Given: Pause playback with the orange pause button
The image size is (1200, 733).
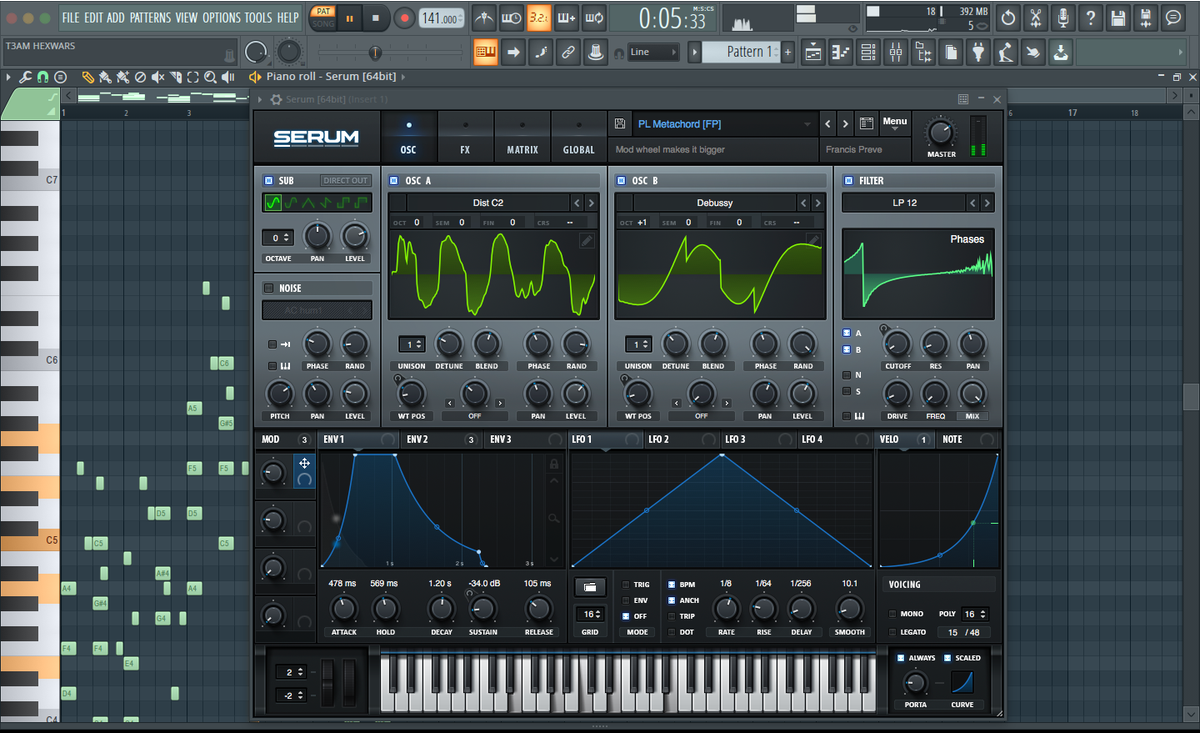Looking at the screenshot, I should 351,18.
